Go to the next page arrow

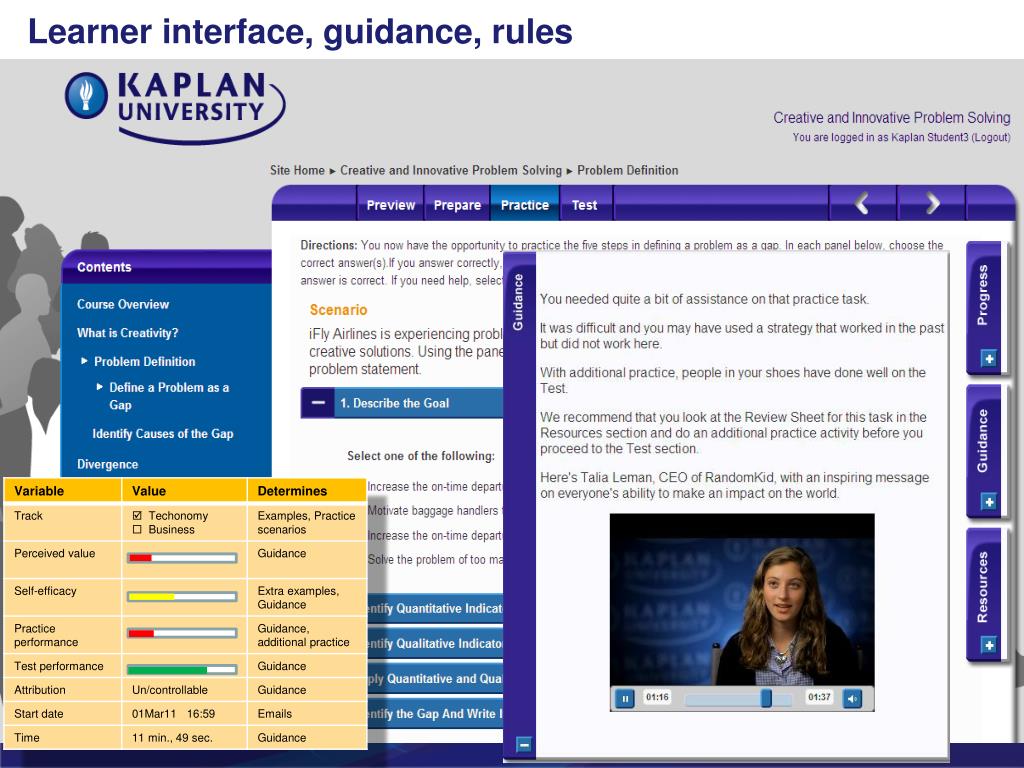pyautogui.click(x=932, y=204)
